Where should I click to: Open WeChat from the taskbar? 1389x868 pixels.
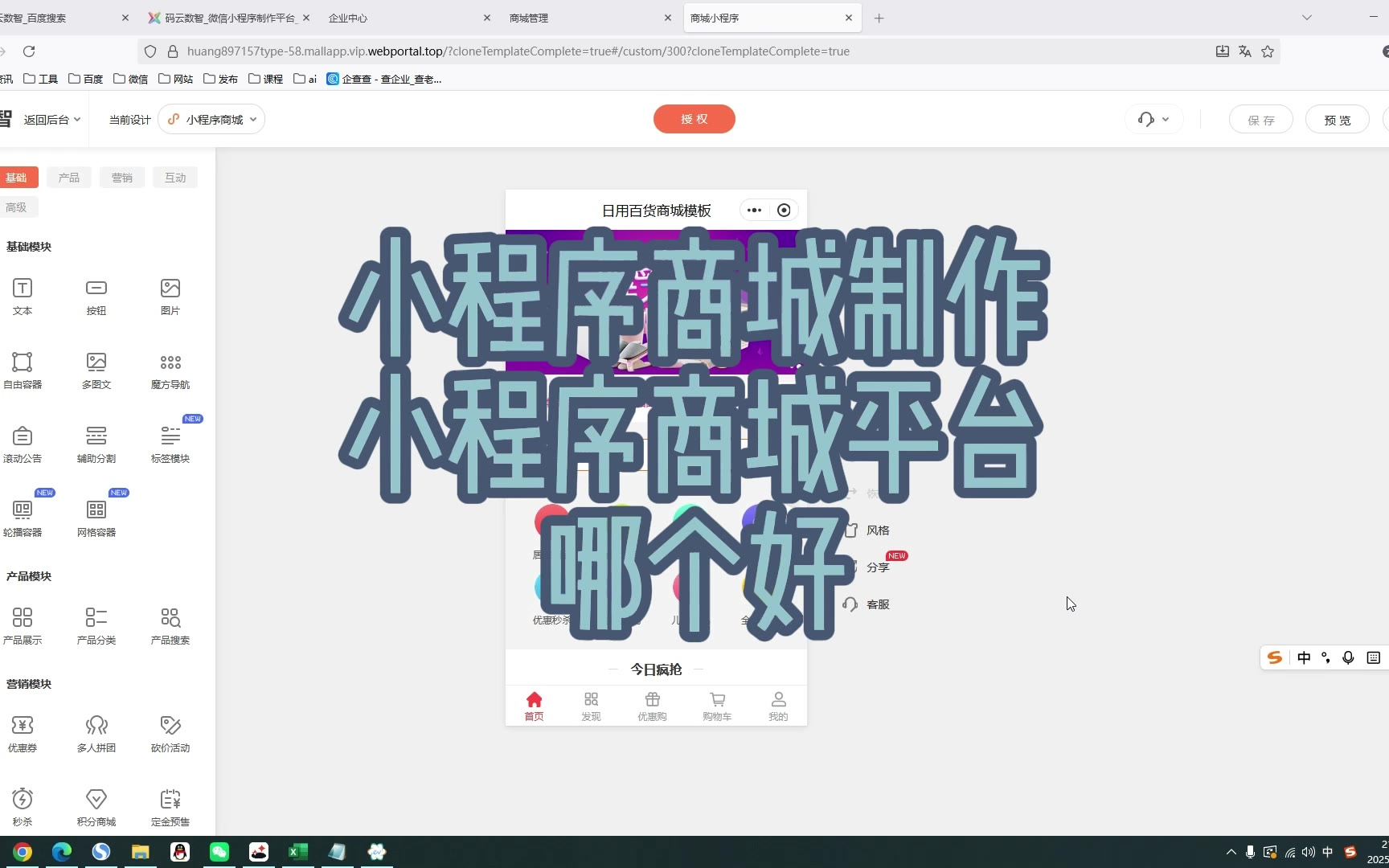point(219,852)
